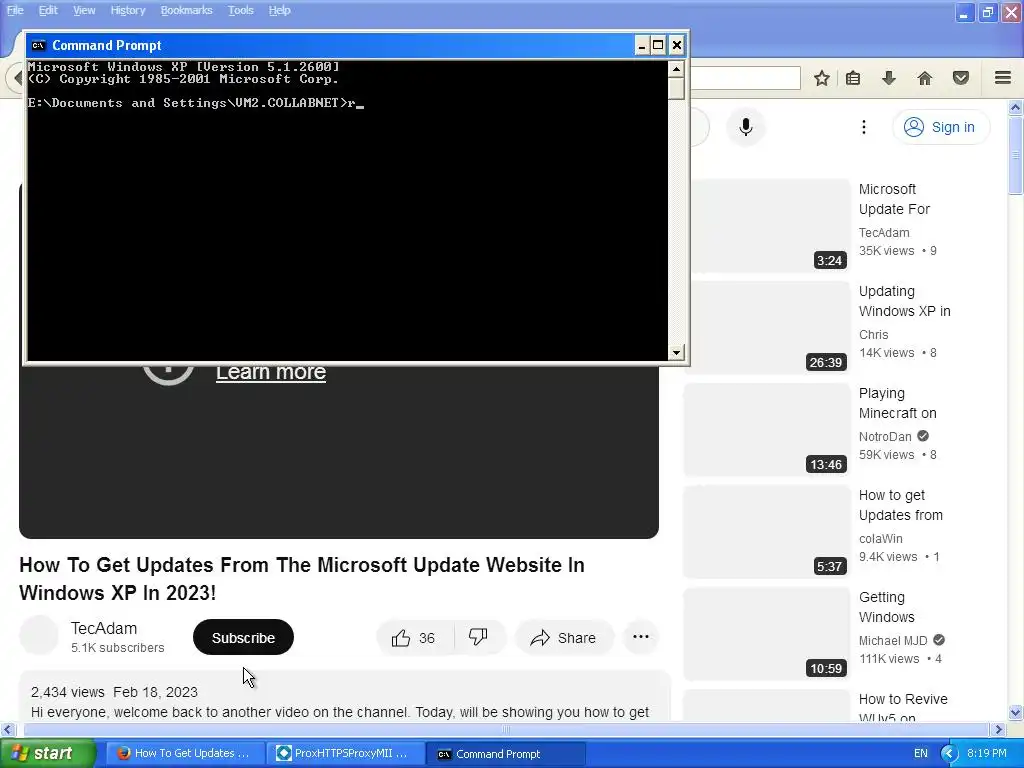Expand hidden tray icons arrow
1024x768 pixels.
point(949,753)
